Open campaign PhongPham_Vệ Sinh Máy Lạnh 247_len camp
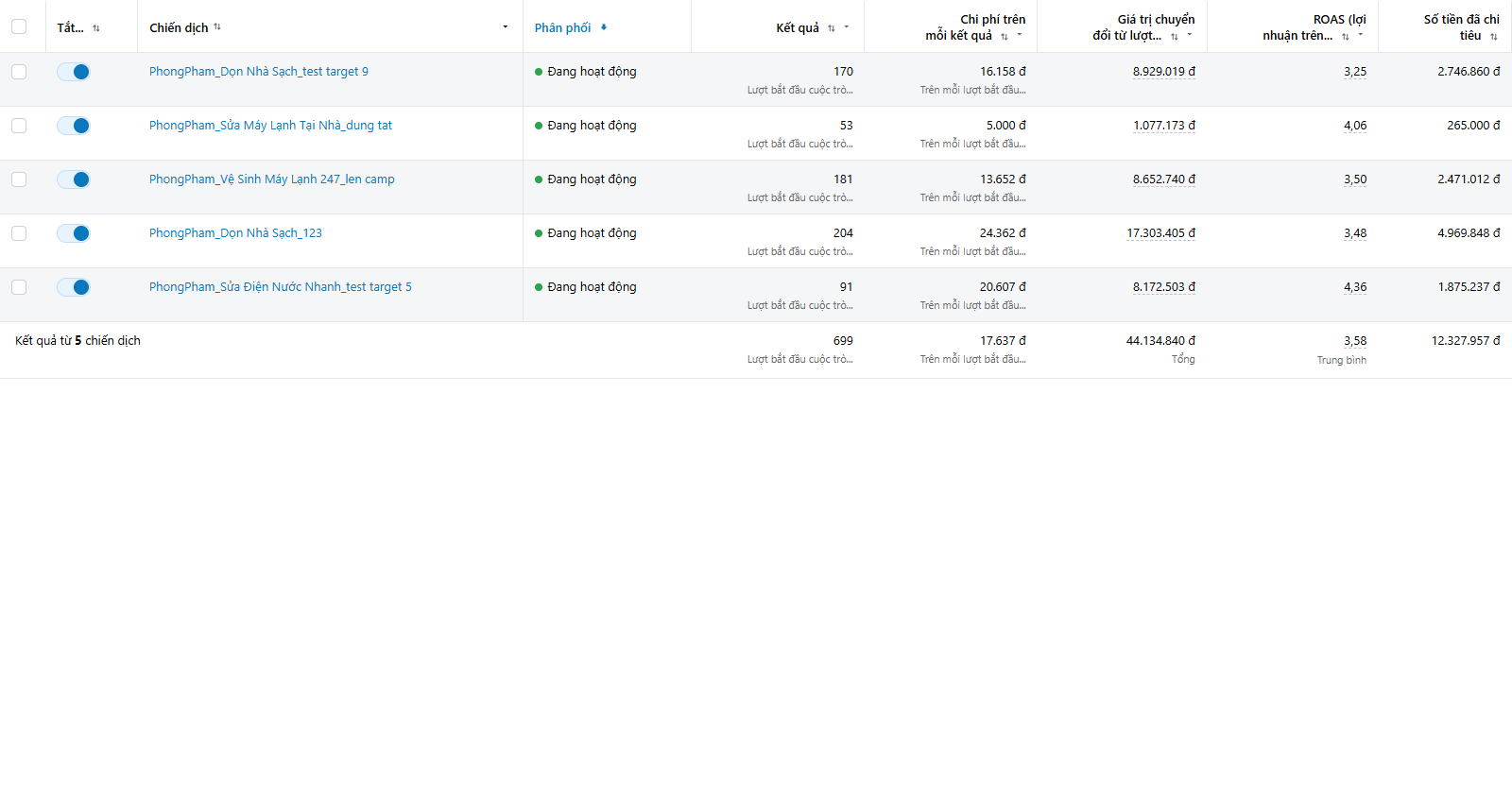Image resolution: width=1512 pixels, height=803 pixels. 272,179
